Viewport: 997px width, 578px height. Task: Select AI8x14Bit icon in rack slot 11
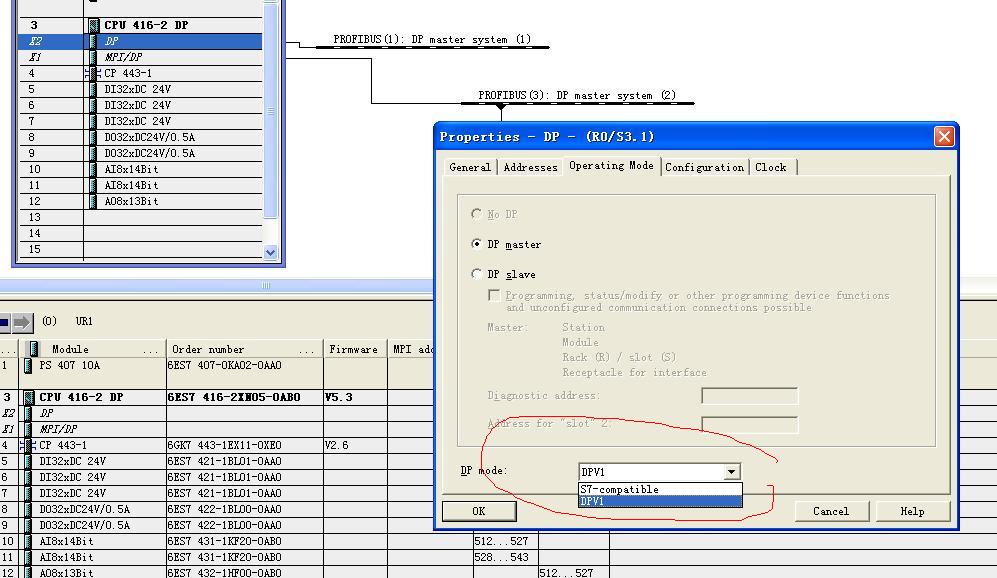click(93, 185)
